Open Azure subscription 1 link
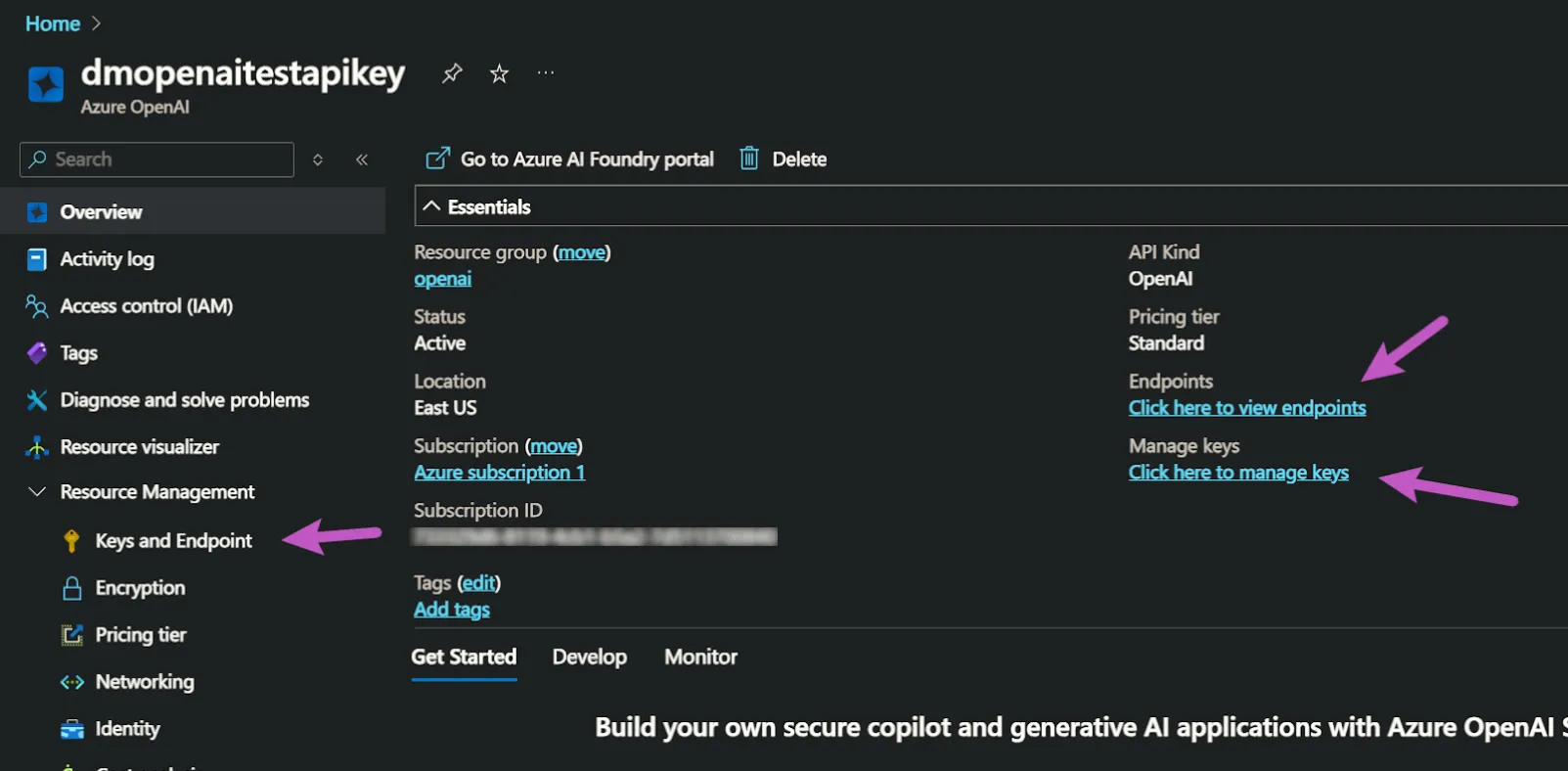1568x771 pixels. [x=500, y=473]
